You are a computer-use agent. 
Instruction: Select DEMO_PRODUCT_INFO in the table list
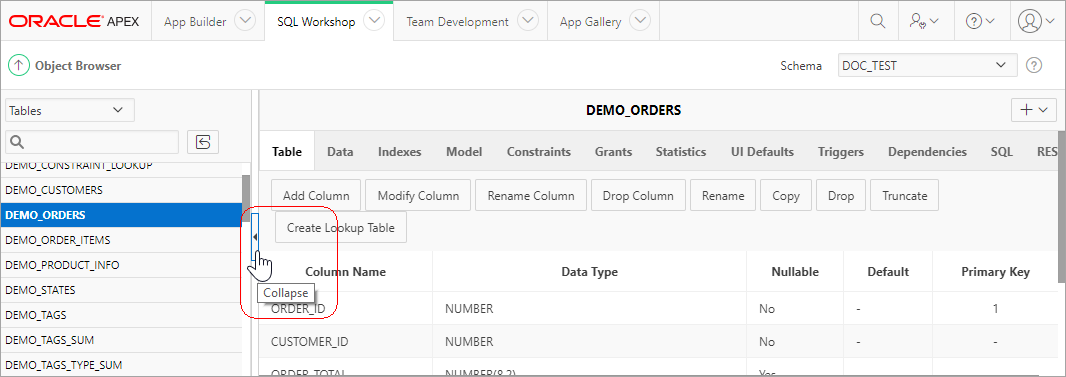121,265
